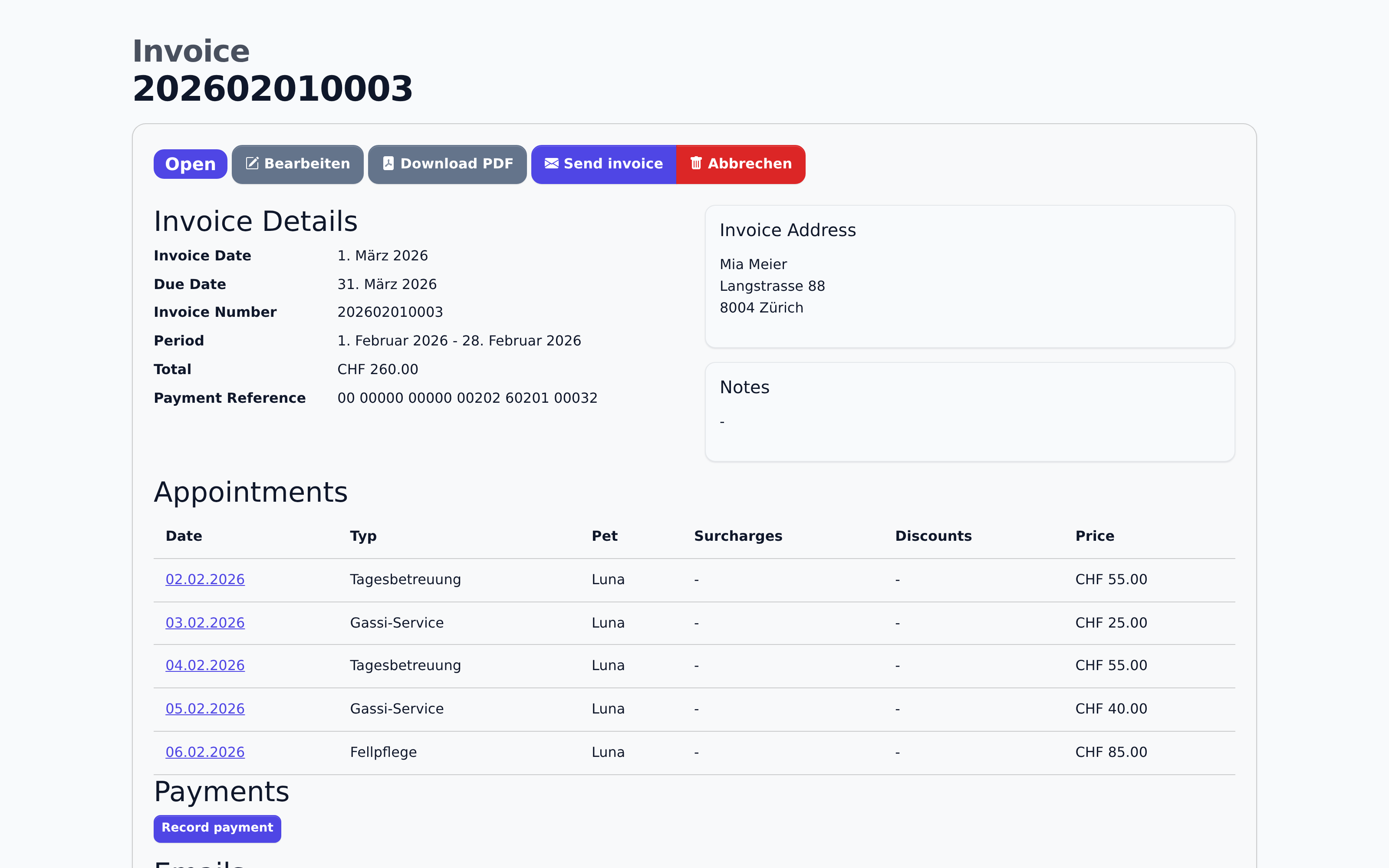Record a payment for this invoice
The width and height of the screenshot is (1389, 868).
217,828
